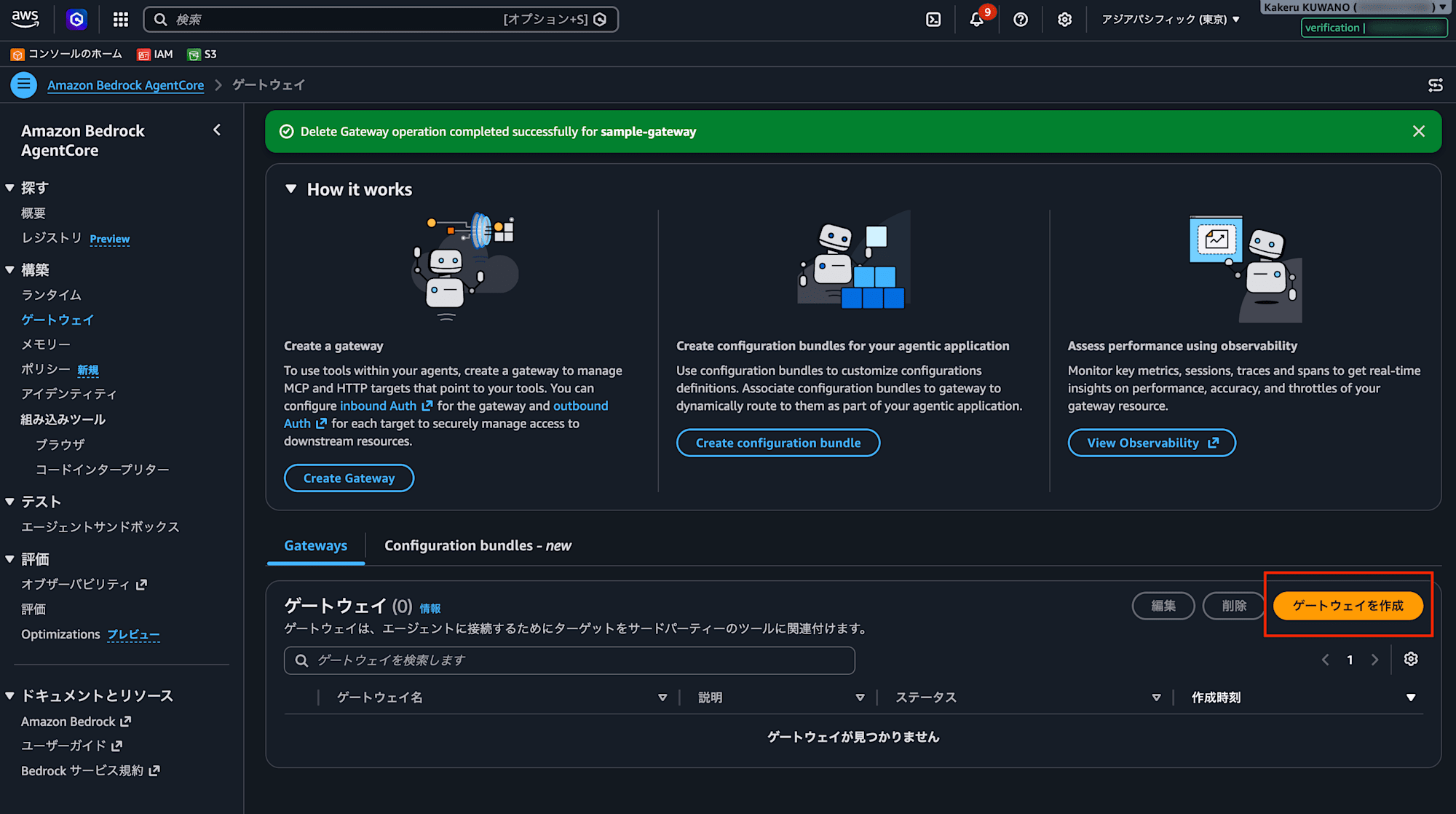Sort by ゲートウェイ名 column arrow
The height and width of the screenshot is (814, 1456).
point(662,698)
